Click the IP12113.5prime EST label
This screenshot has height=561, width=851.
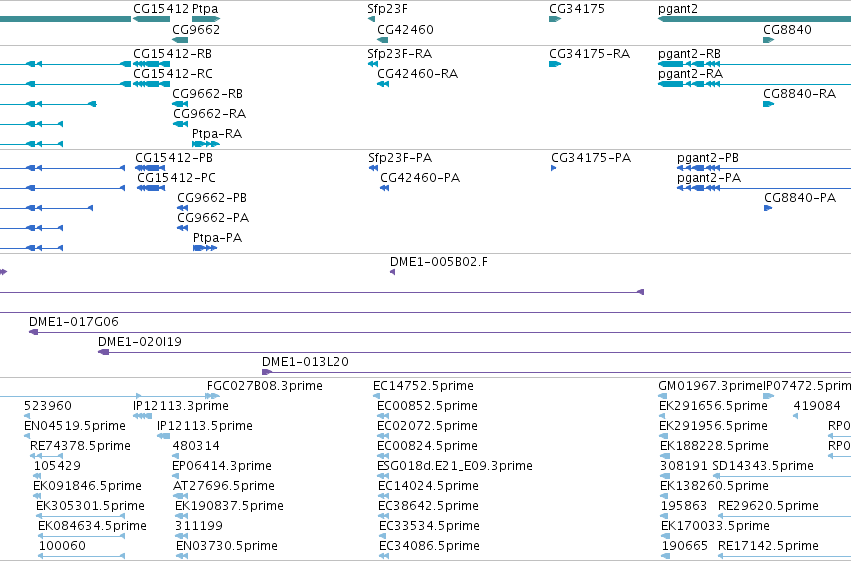(x=205, y=426)
